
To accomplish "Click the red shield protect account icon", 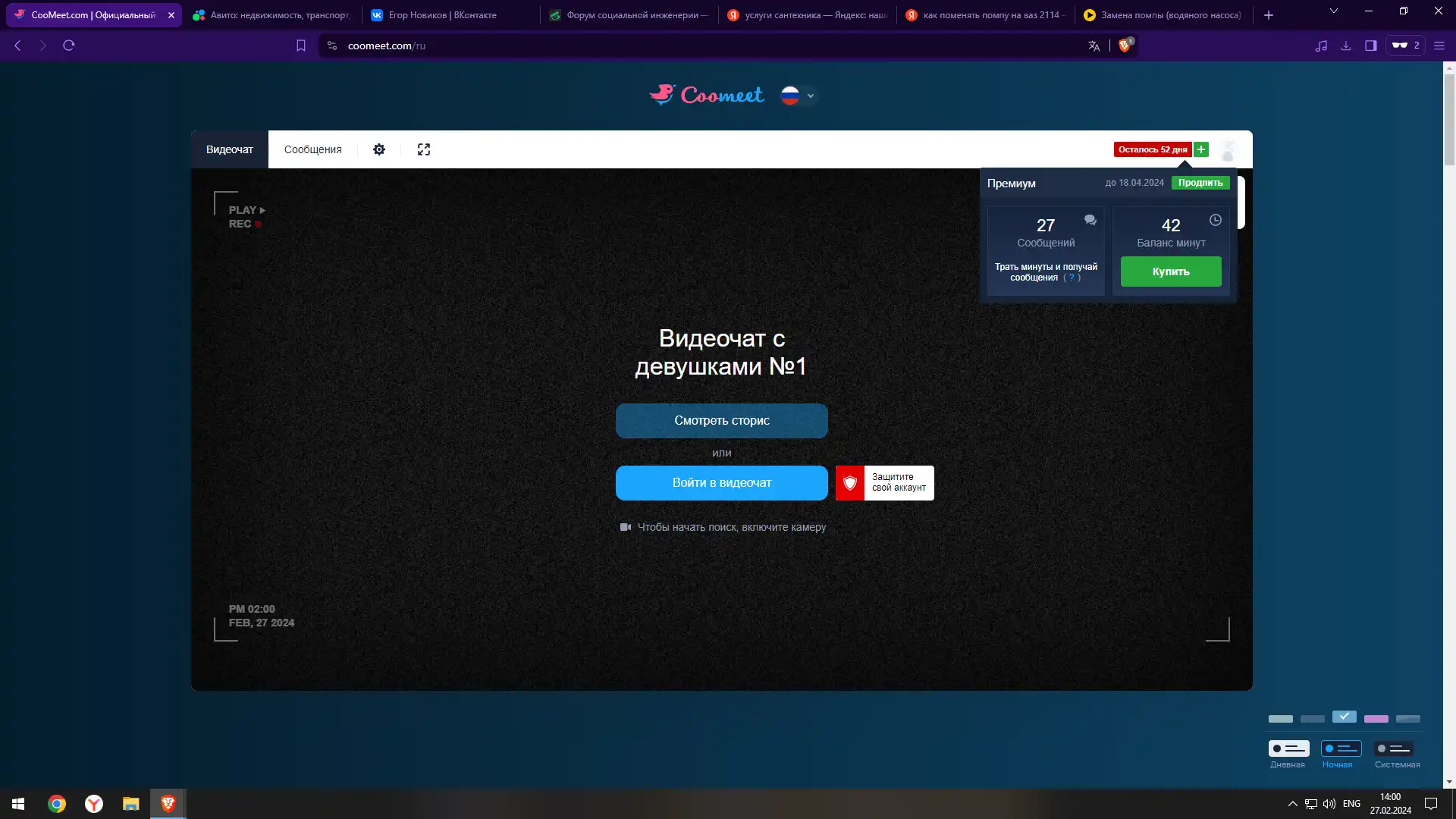I will coord(850,483).
